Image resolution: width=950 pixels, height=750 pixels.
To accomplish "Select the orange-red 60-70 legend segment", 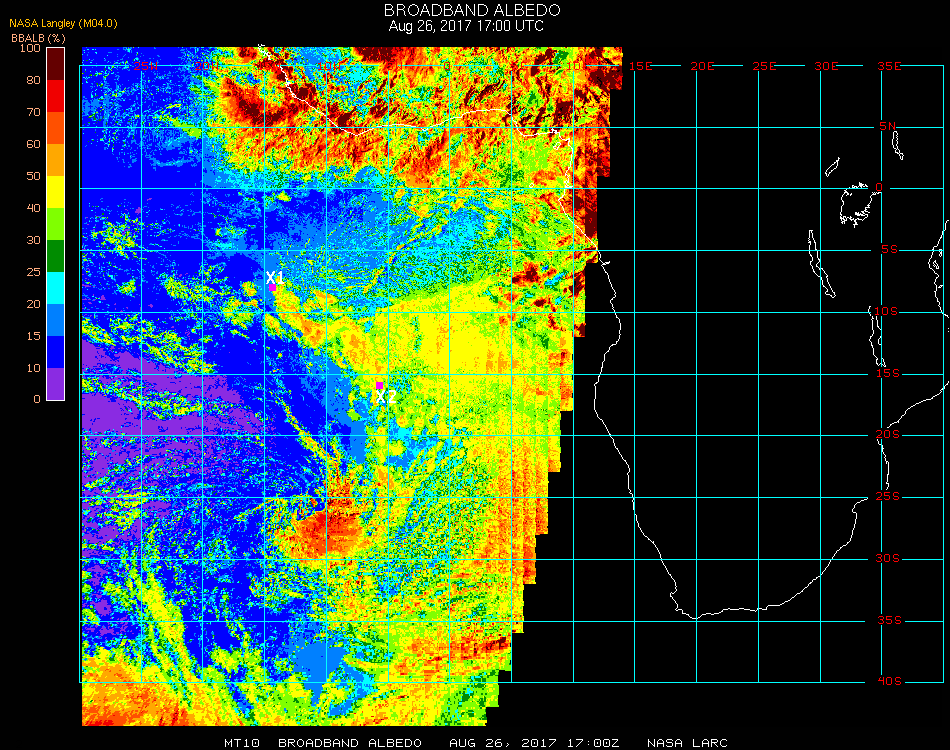I will point(56,128).
